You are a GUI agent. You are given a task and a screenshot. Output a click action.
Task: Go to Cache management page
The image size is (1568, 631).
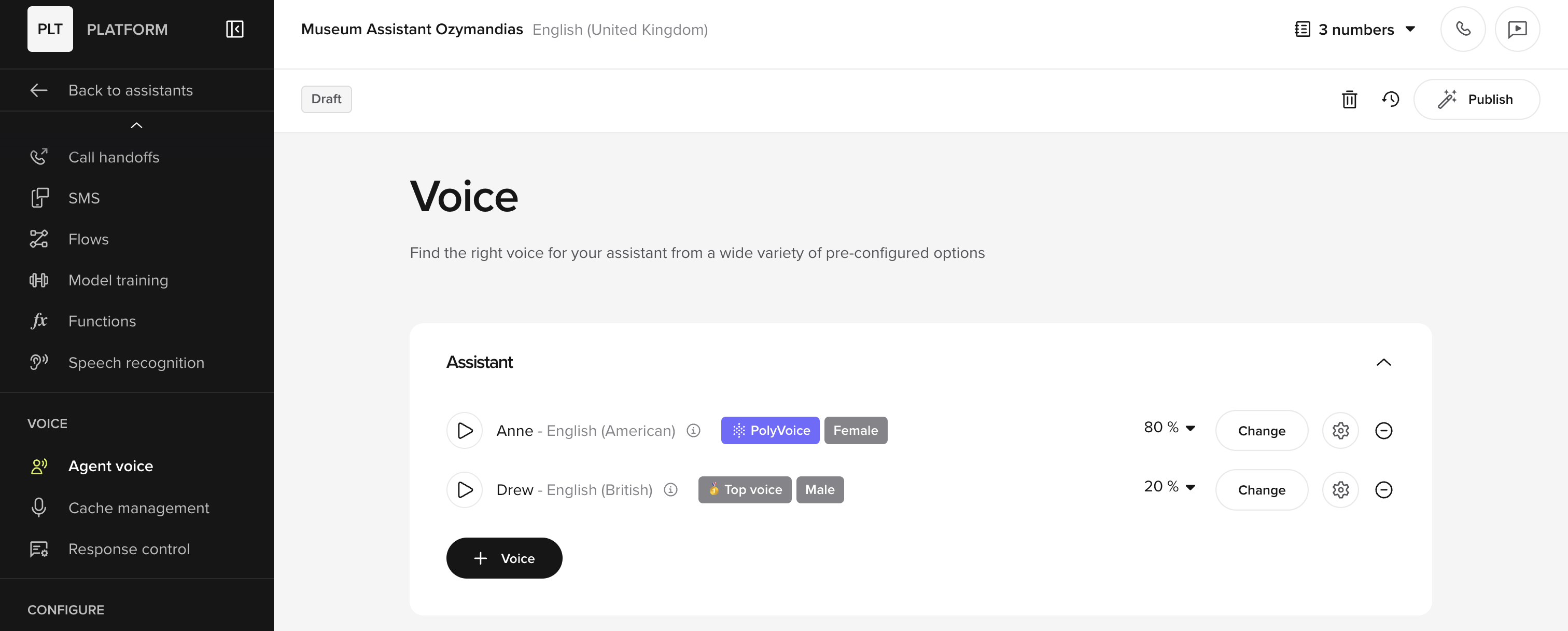pyautogui.click(x=138, y=508)
